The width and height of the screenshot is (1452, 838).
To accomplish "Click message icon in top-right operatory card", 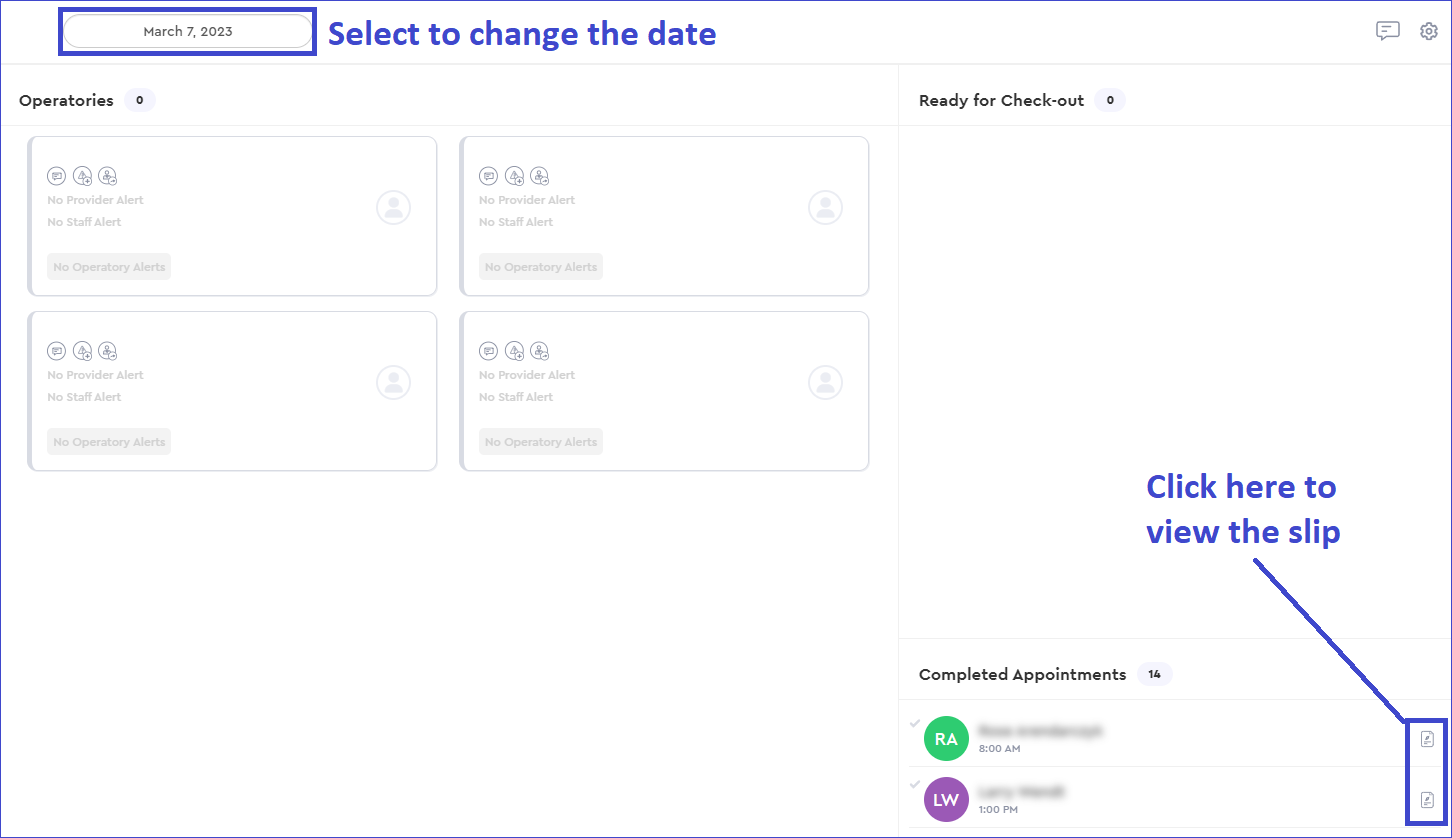I will (489, 176).
